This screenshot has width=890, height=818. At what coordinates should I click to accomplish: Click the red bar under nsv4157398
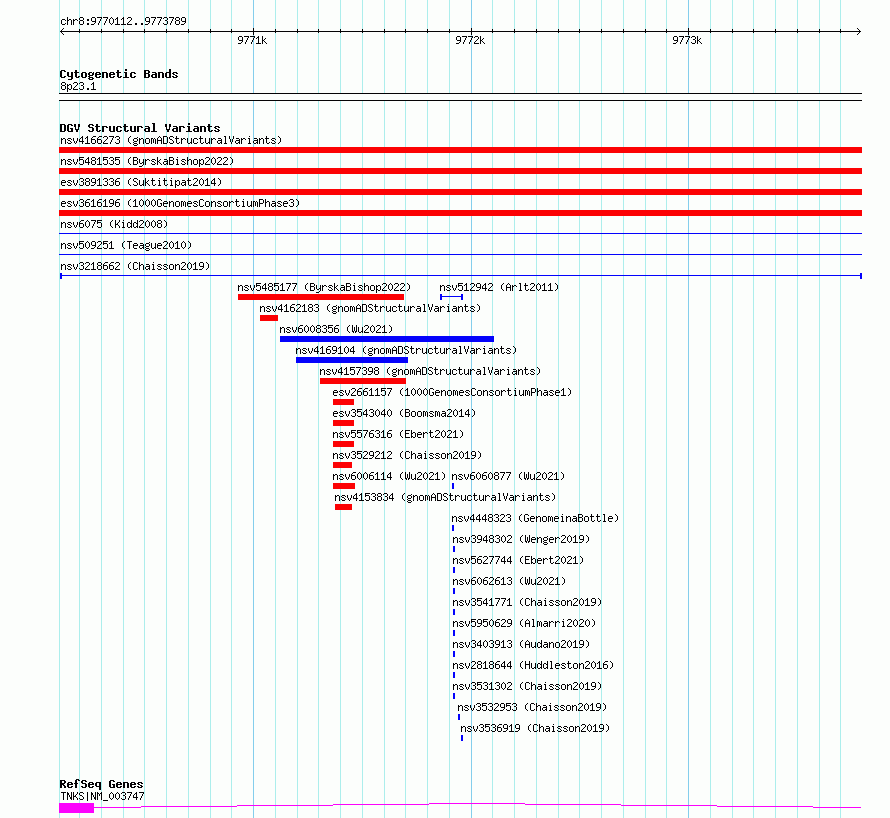[x=363, y=381]
